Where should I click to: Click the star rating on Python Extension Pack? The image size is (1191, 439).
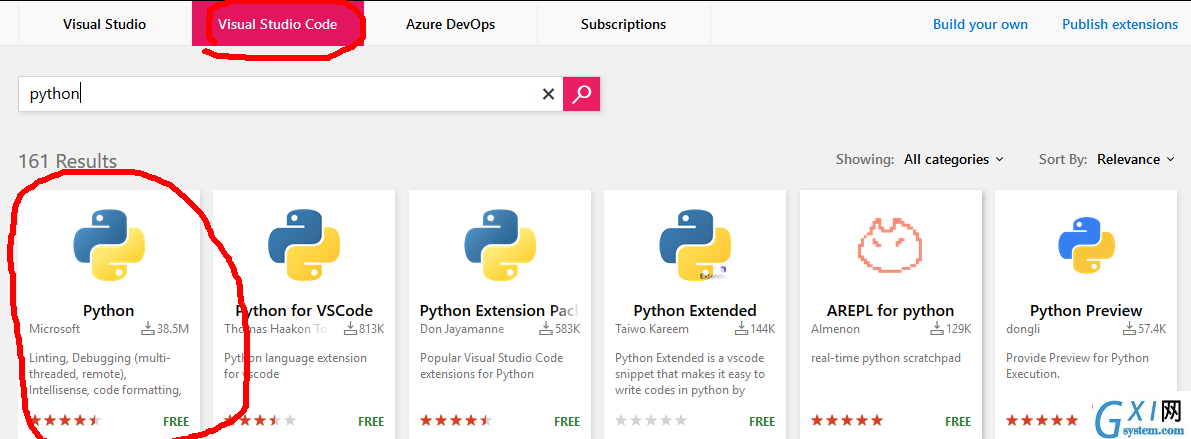pyautogui.click(x=456, y=420)
